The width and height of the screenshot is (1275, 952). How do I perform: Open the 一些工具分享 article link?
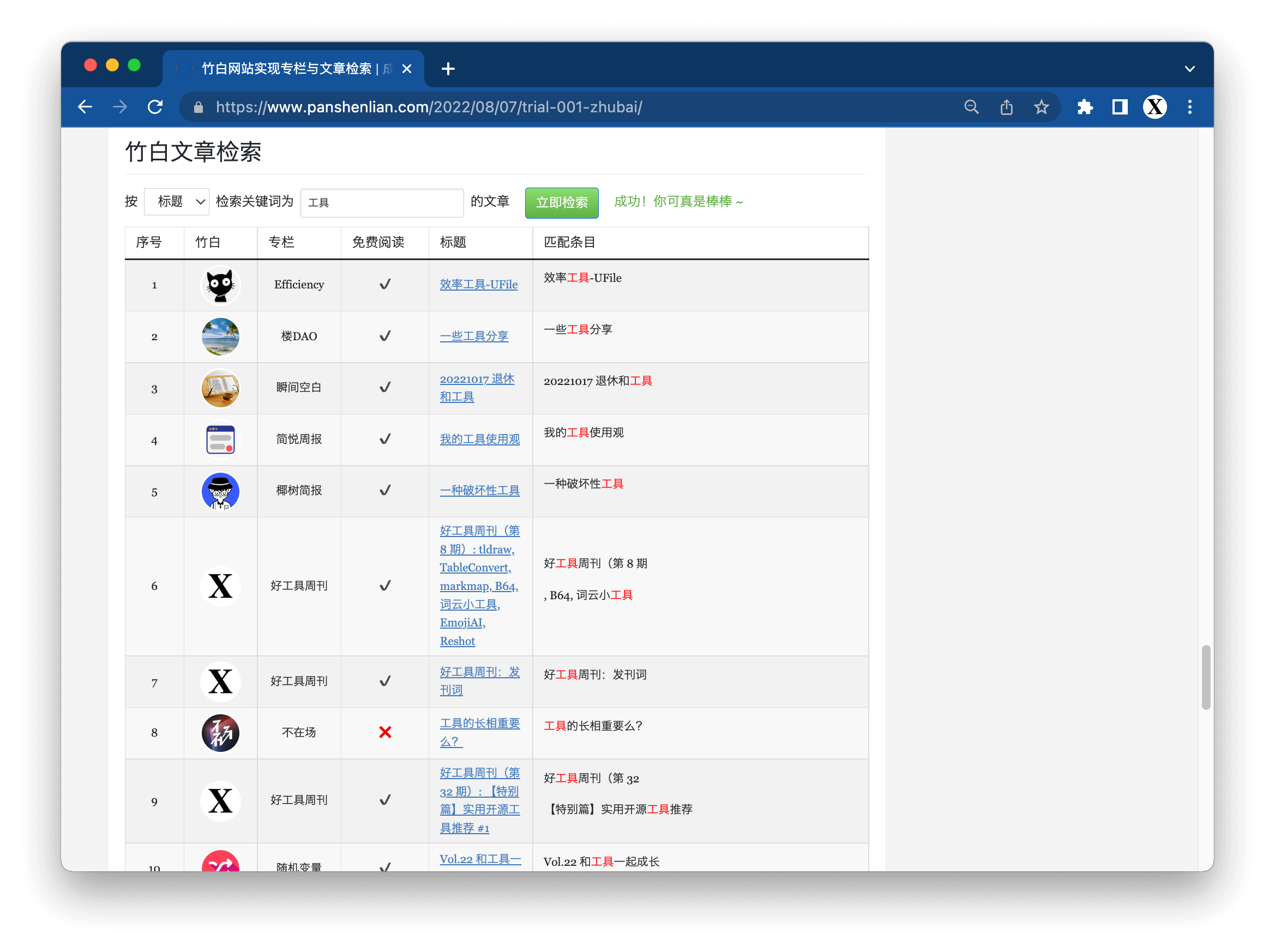[474, 336]
